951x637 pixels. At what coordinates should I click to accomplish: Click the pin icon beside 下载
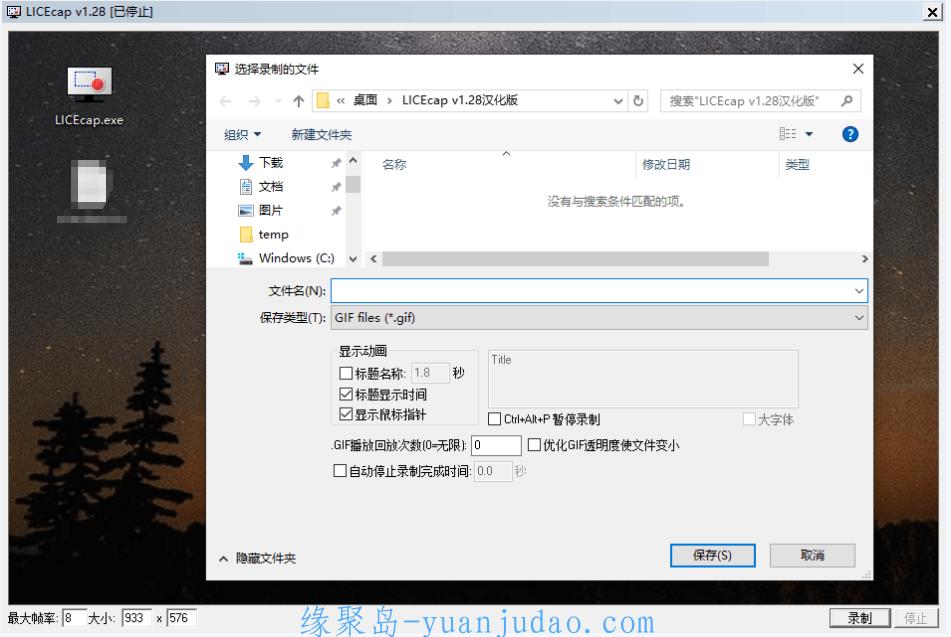336,163
